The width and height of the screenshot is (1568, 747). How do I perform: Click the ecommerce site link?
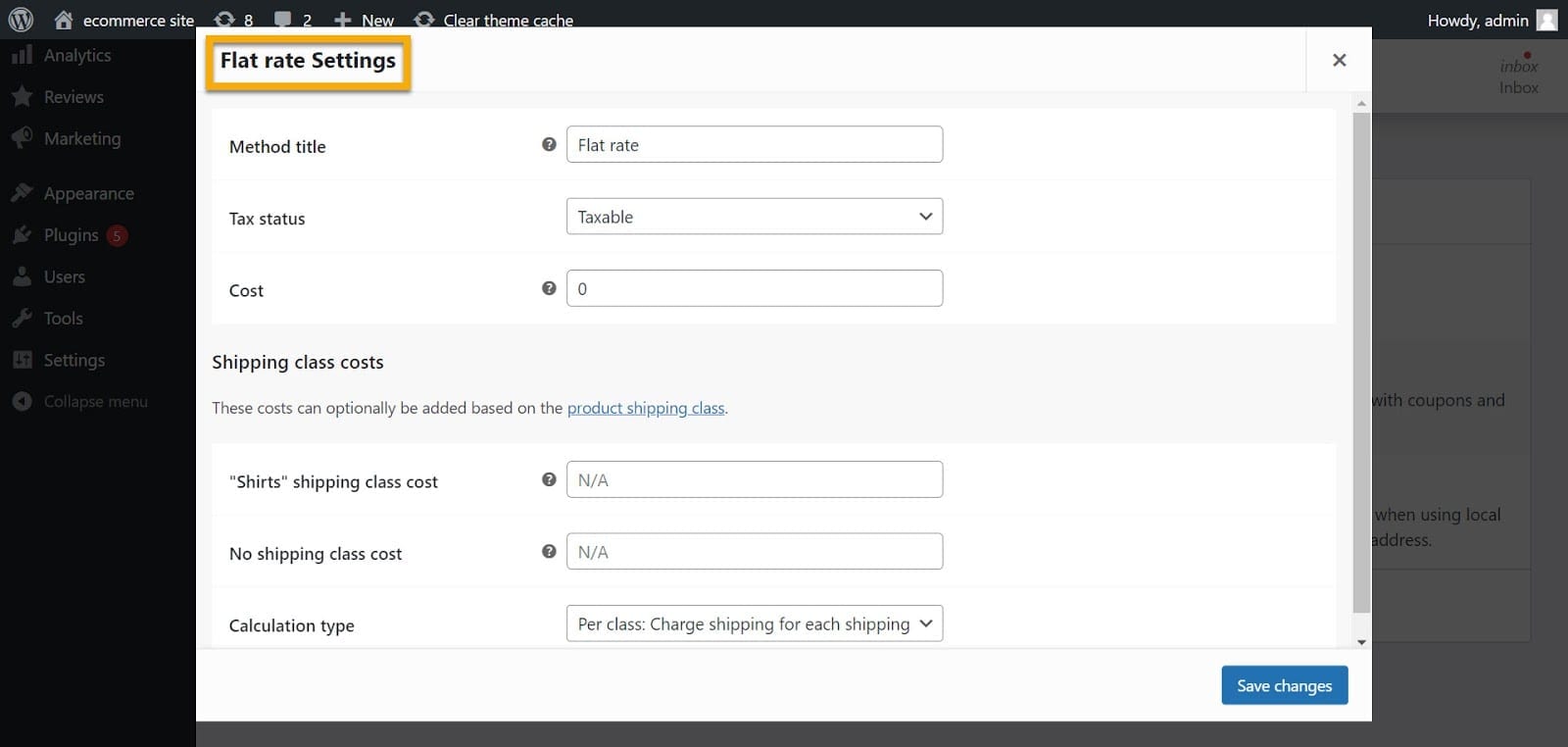point(138,21)
